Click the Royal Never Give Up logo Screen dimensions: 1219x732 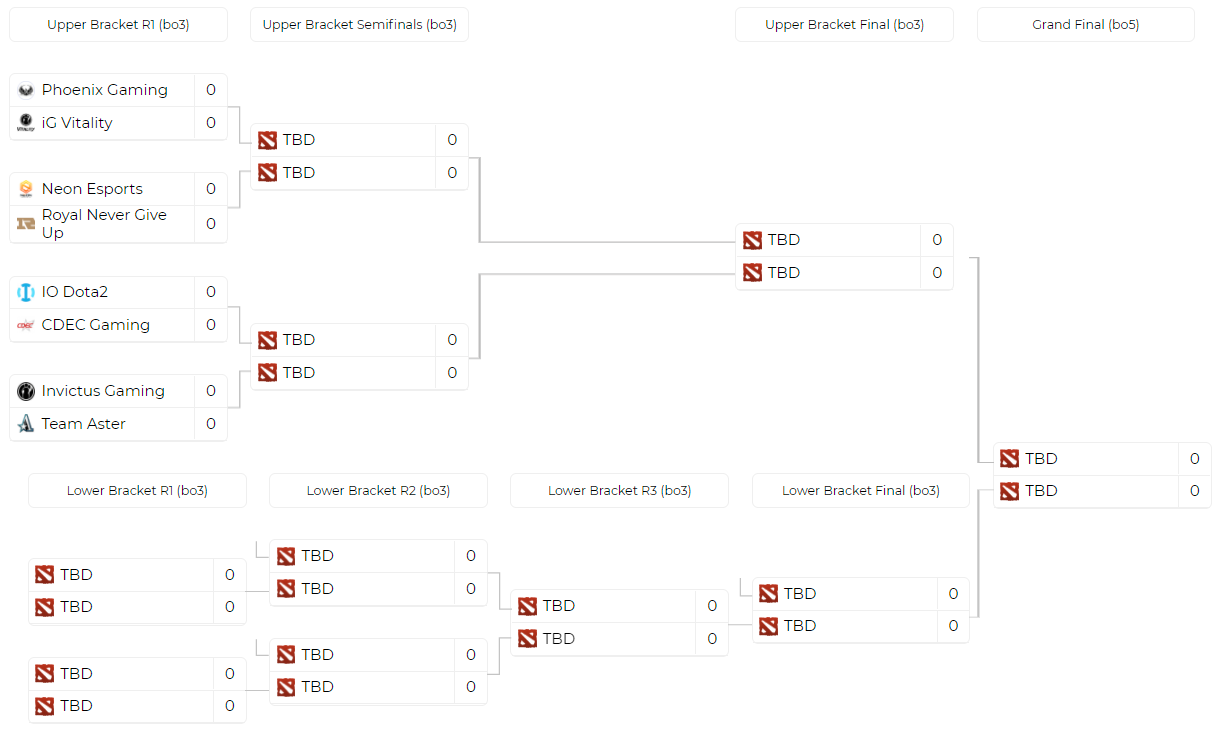[26, 224]
